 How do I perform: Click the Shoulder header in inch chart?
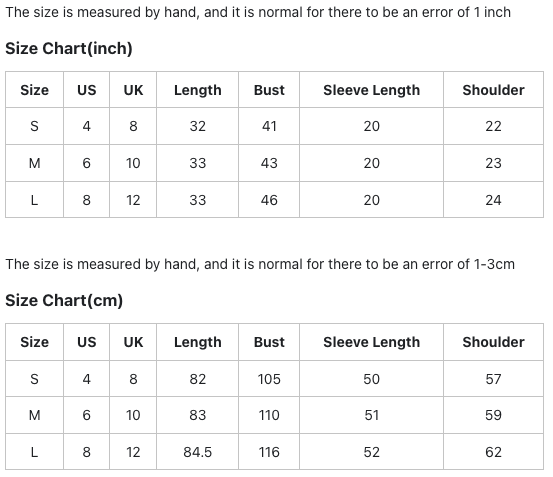coord(493,90)
